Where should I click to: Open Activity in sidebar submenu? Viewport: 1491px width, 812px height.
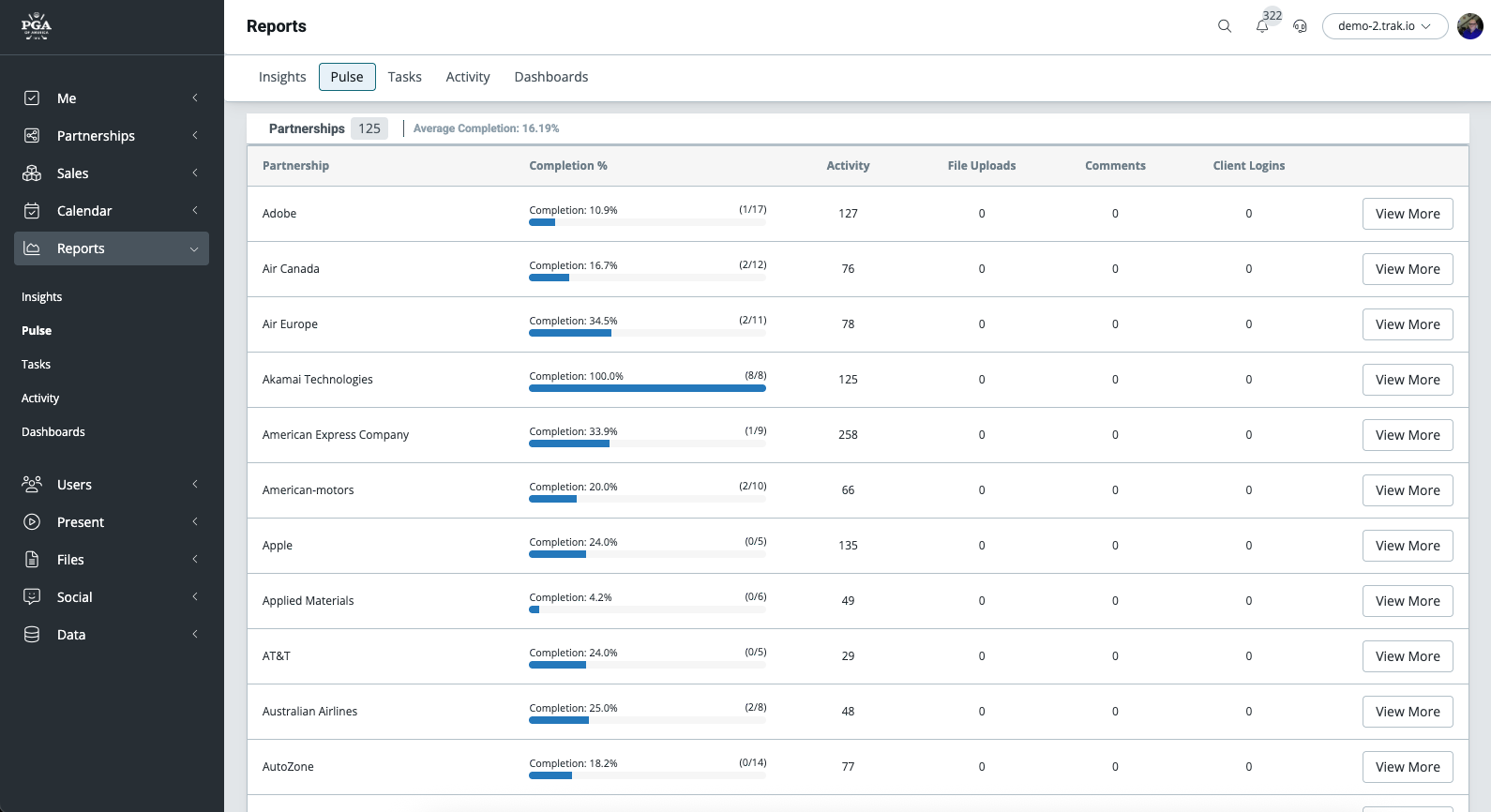(40, 398)
